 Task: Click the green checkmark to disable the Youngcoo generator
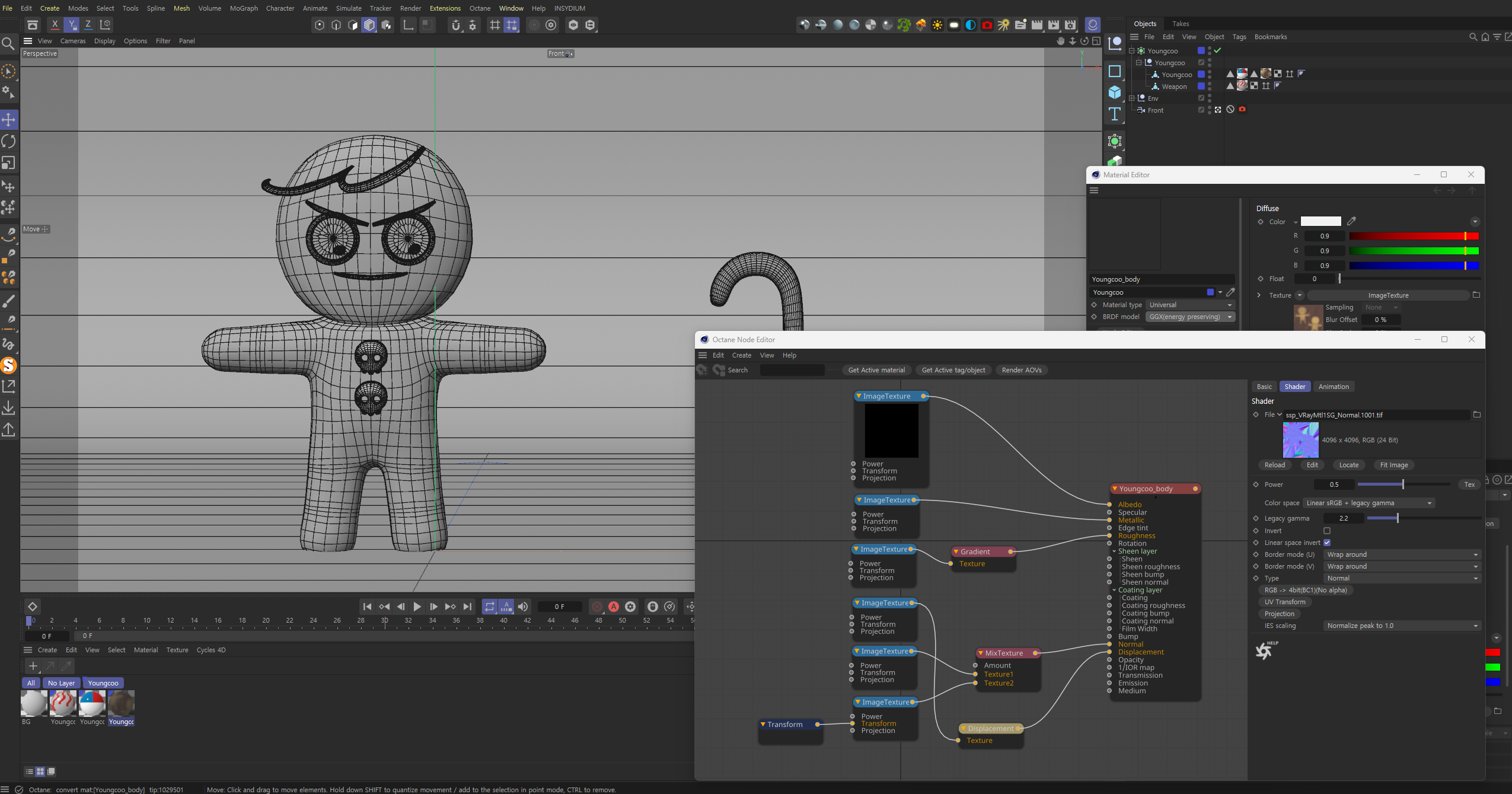point(1216,50)
